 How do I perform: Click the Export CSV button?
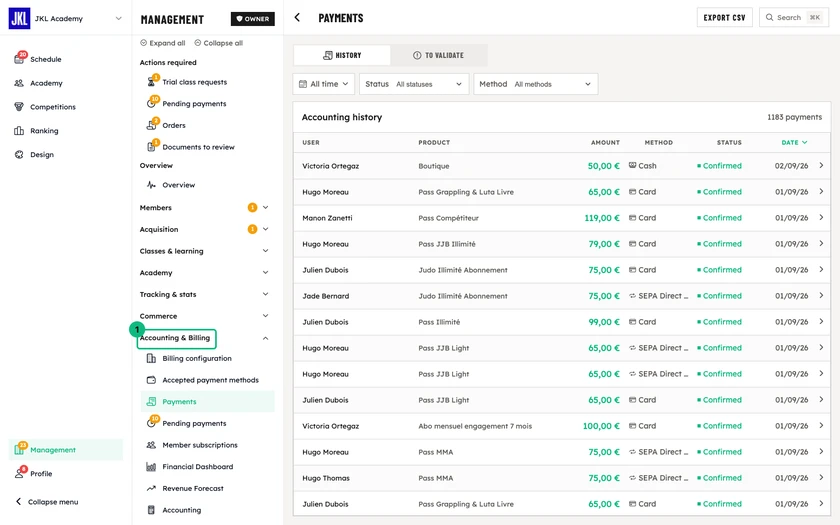pos(724,17)
